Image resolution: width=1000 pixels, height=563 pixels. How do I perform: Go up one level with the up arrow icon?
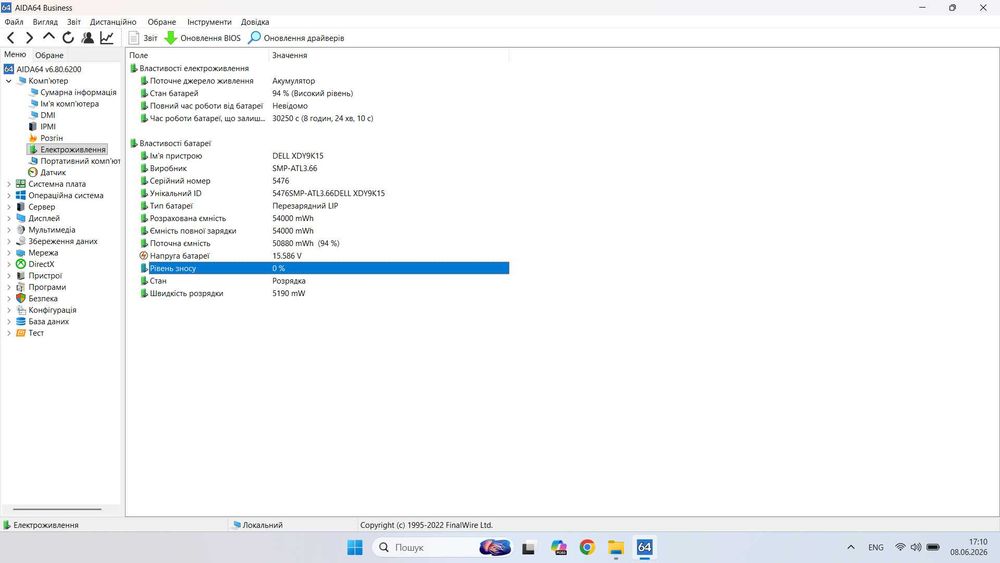tap(48, 38)
